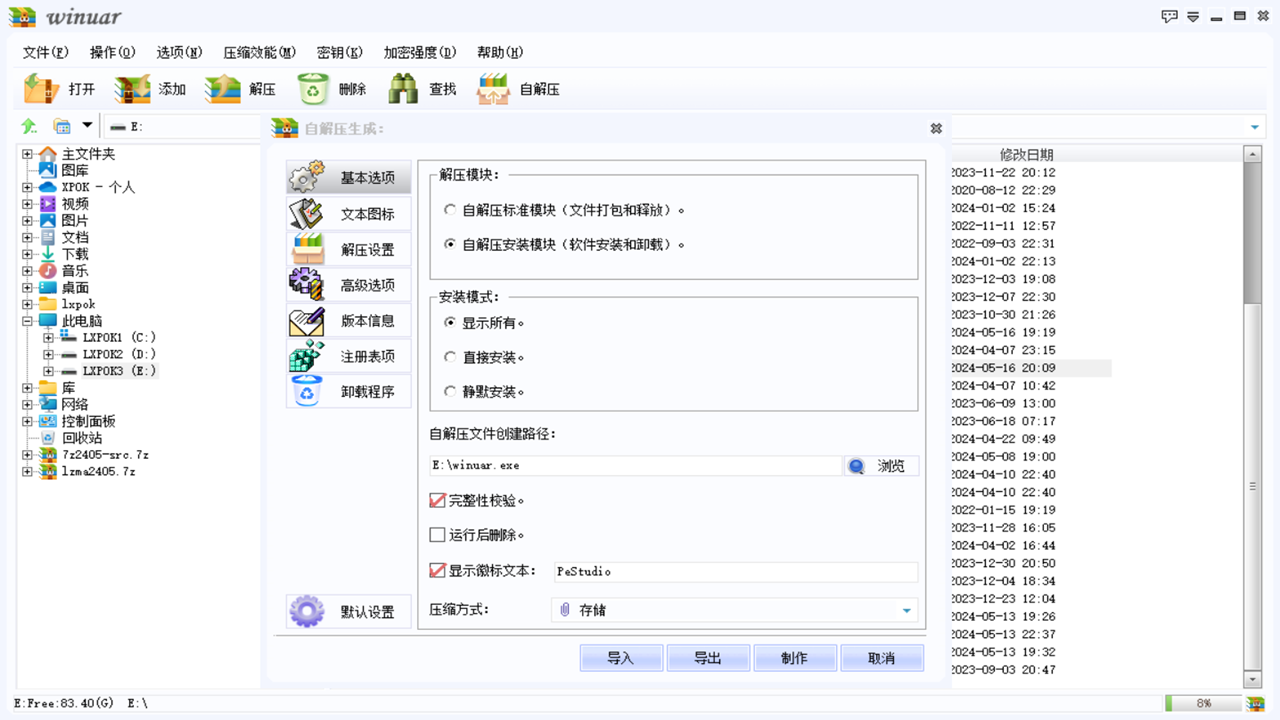Enable 静默安装 installation mode
The image size is (1280, 720).
click(451, 391)
